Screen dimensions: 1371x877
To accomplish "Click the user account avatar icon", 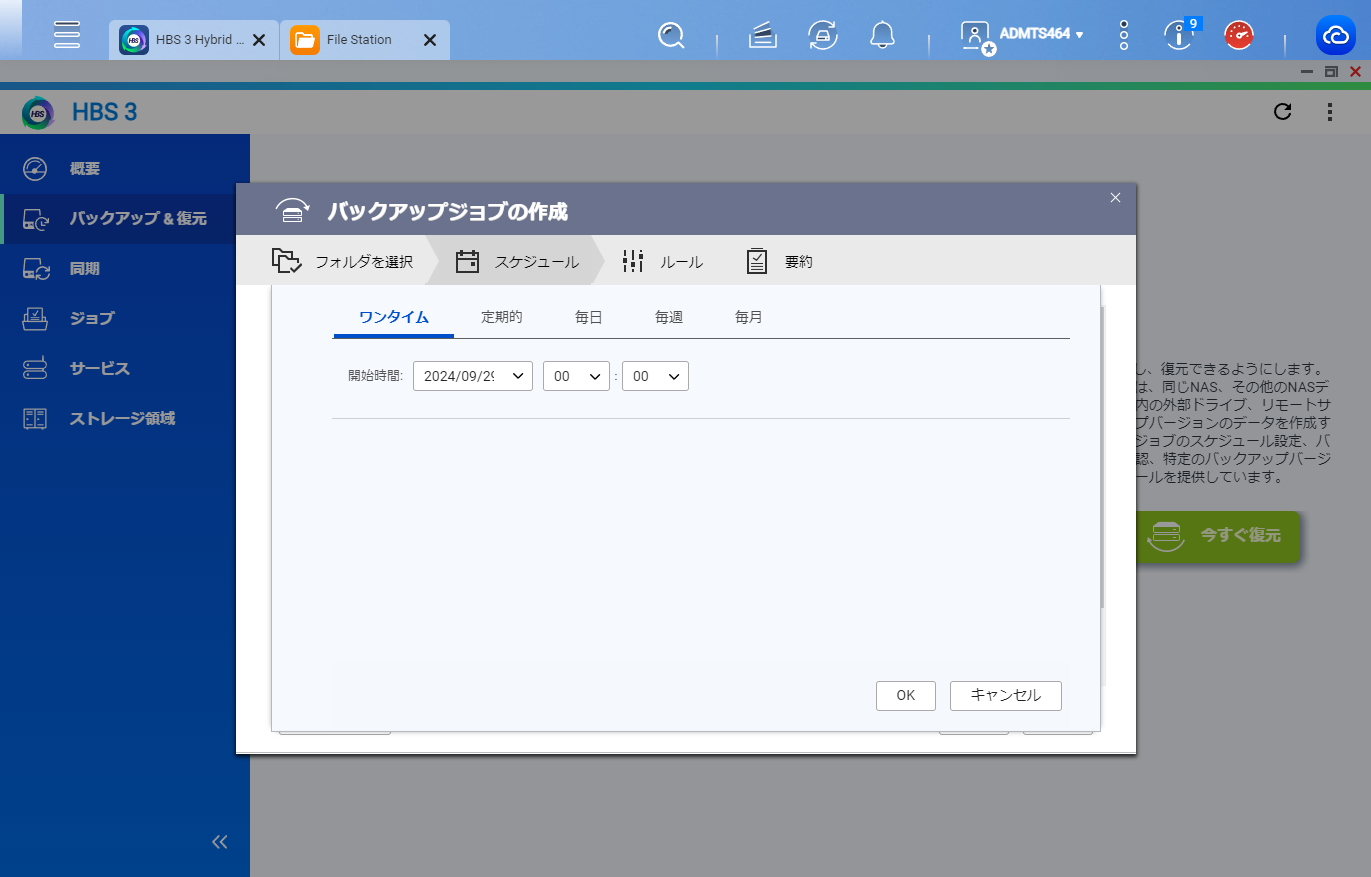I will point(975,36).
